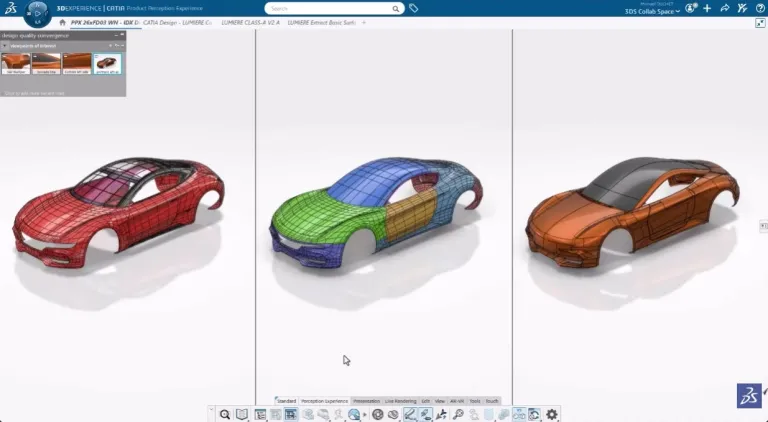Open the user profile notifications icon
This screenshot has width=768, height=422.
691,8
